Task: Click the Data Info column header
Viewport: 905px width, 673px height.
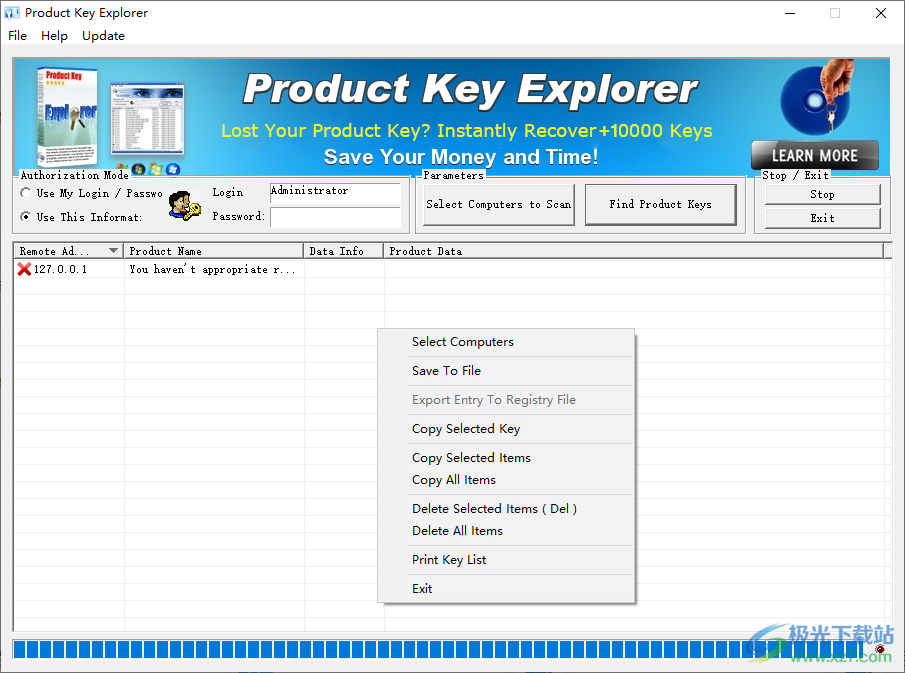Action: (343, 251)
